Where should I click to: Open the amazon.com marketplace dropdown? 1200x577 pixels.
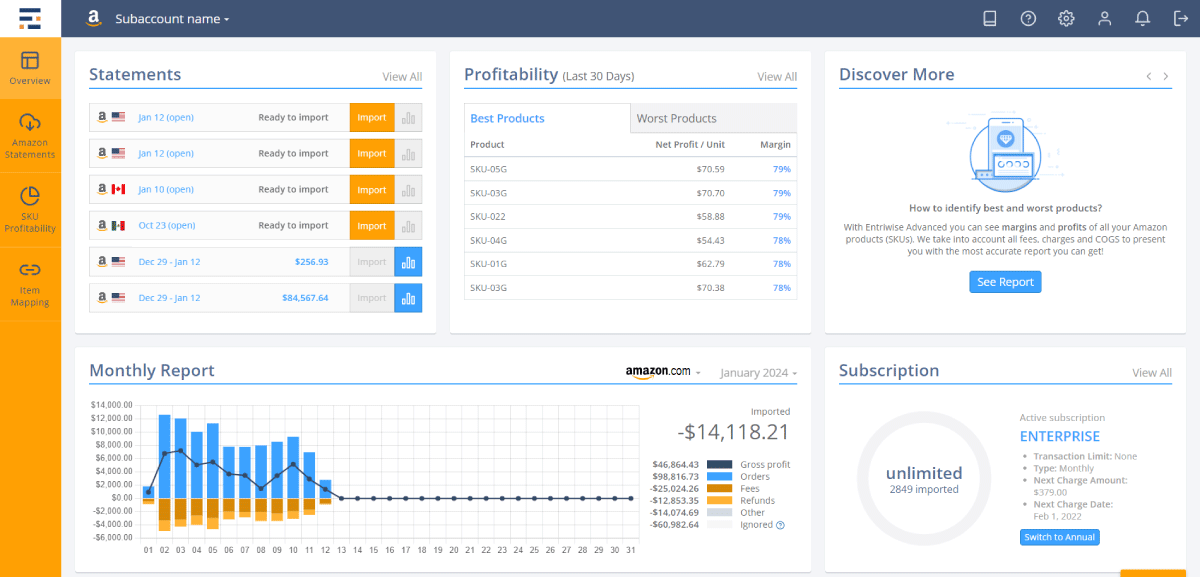tap(660, 371)
